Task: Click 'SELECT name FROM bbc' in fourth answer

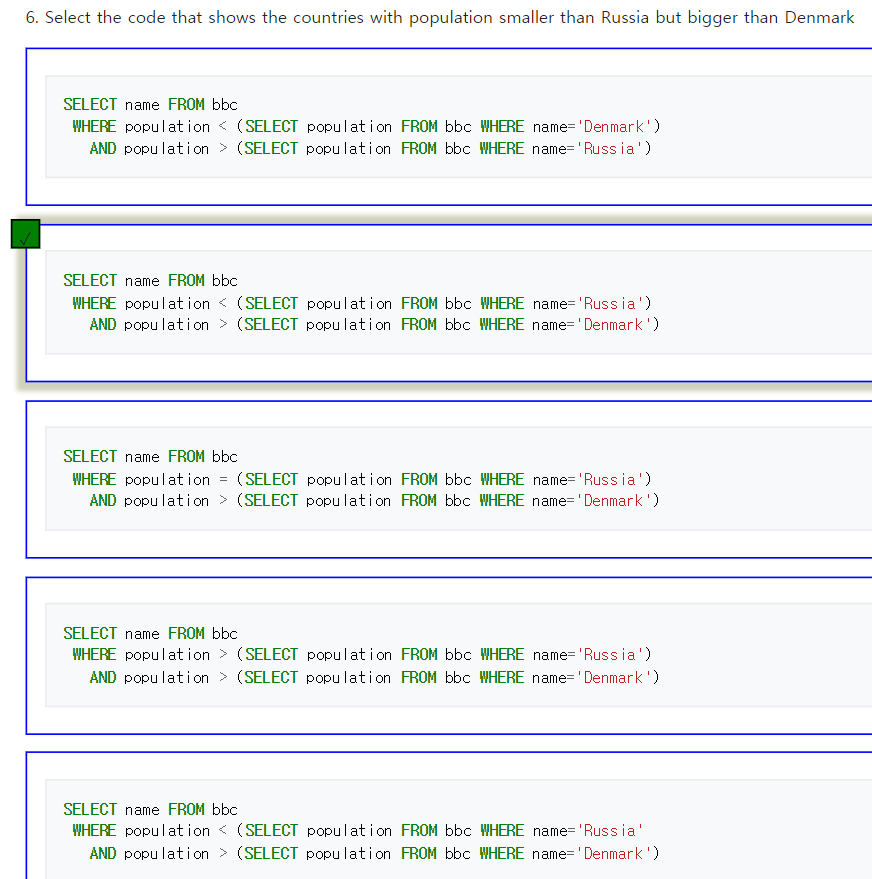Action: (x=150, y=633)
